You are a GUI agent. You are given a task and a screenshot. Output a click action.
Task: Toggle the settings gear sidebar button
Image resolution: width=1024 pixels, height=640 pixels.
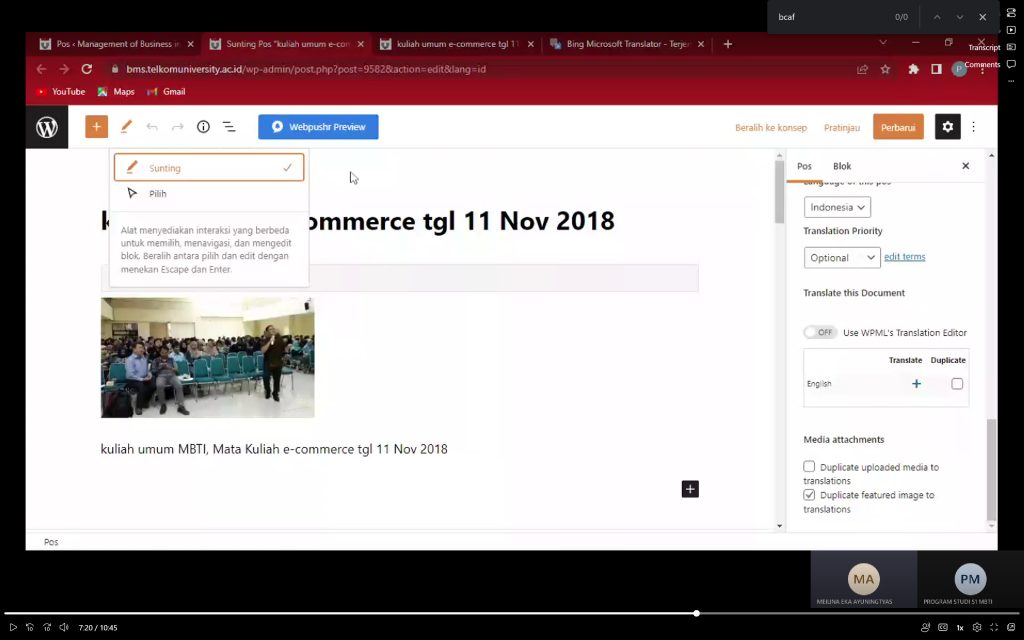tap(948, 127)
